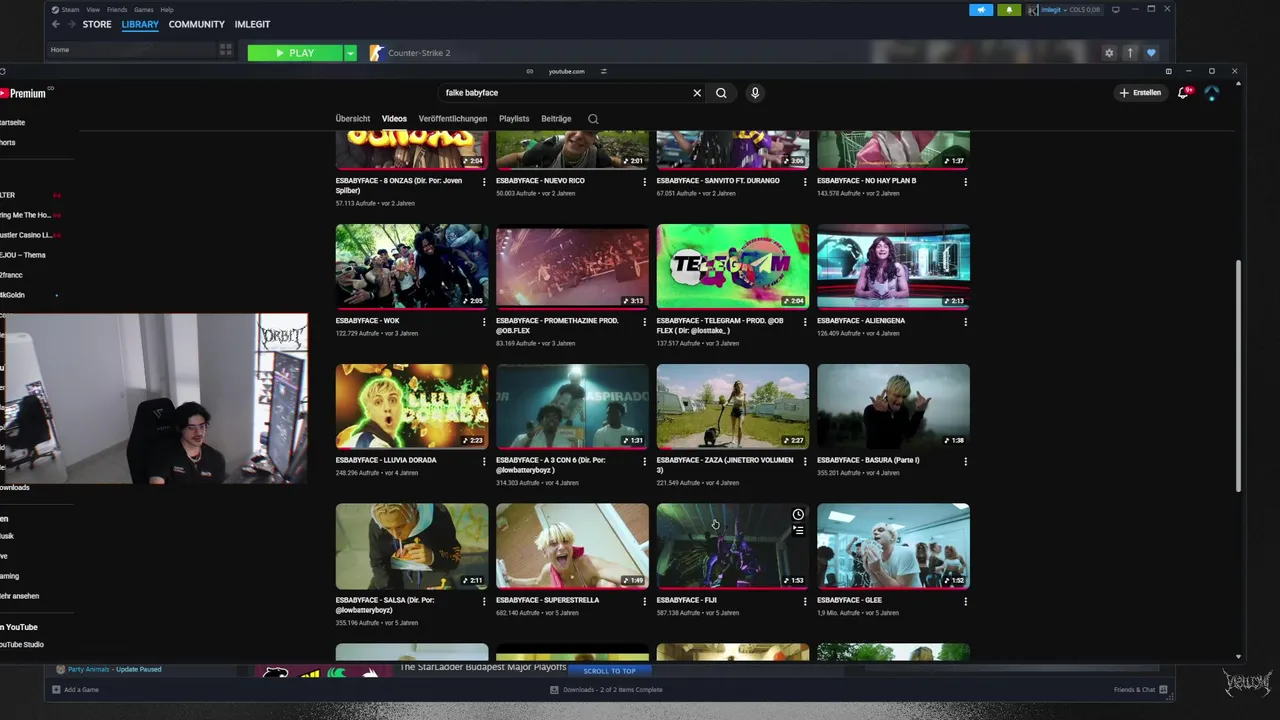Open the TELEGRAM video thumbnail
The width and height of the screenshot is (1280, 720).
click(733, 266)
